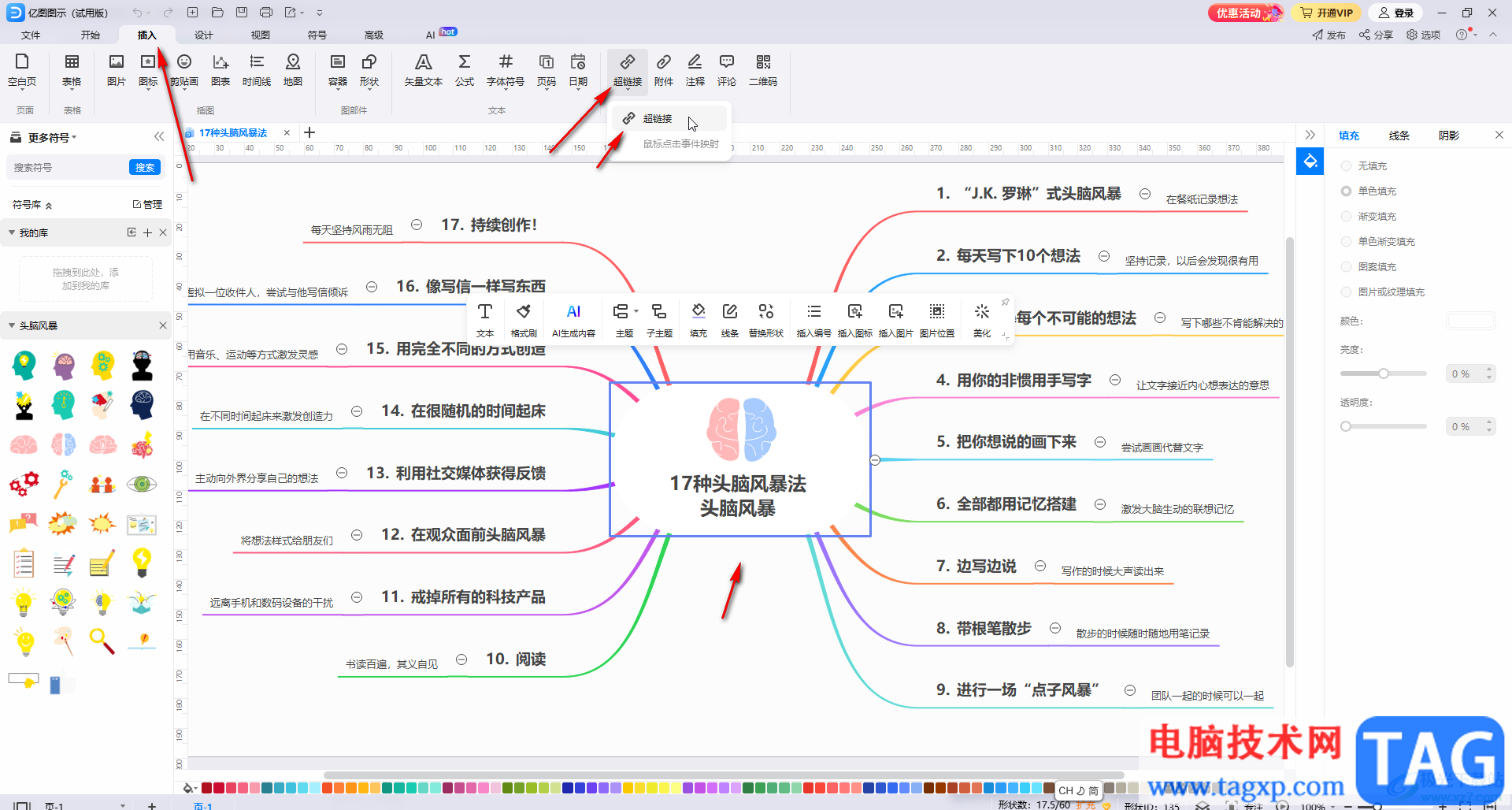Switch to the 线条 panel tab

click(x=1399, y=136)
